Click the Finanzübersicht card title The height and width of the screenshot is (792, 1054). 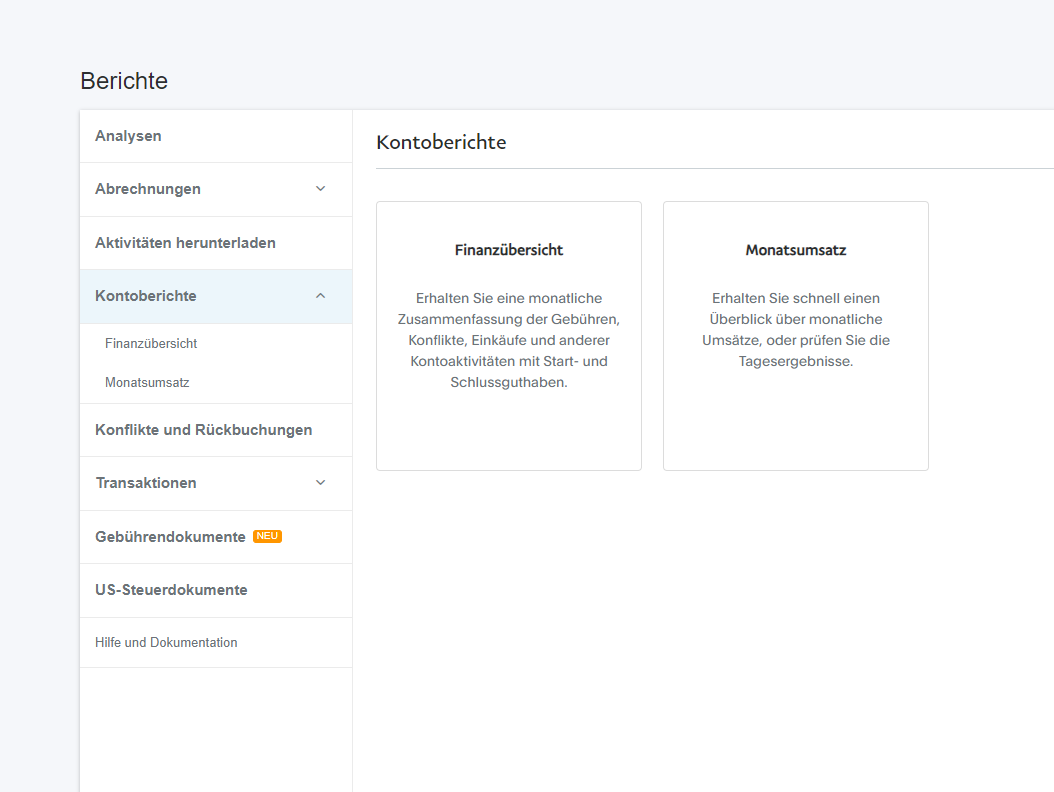click(x=509, y=250)
